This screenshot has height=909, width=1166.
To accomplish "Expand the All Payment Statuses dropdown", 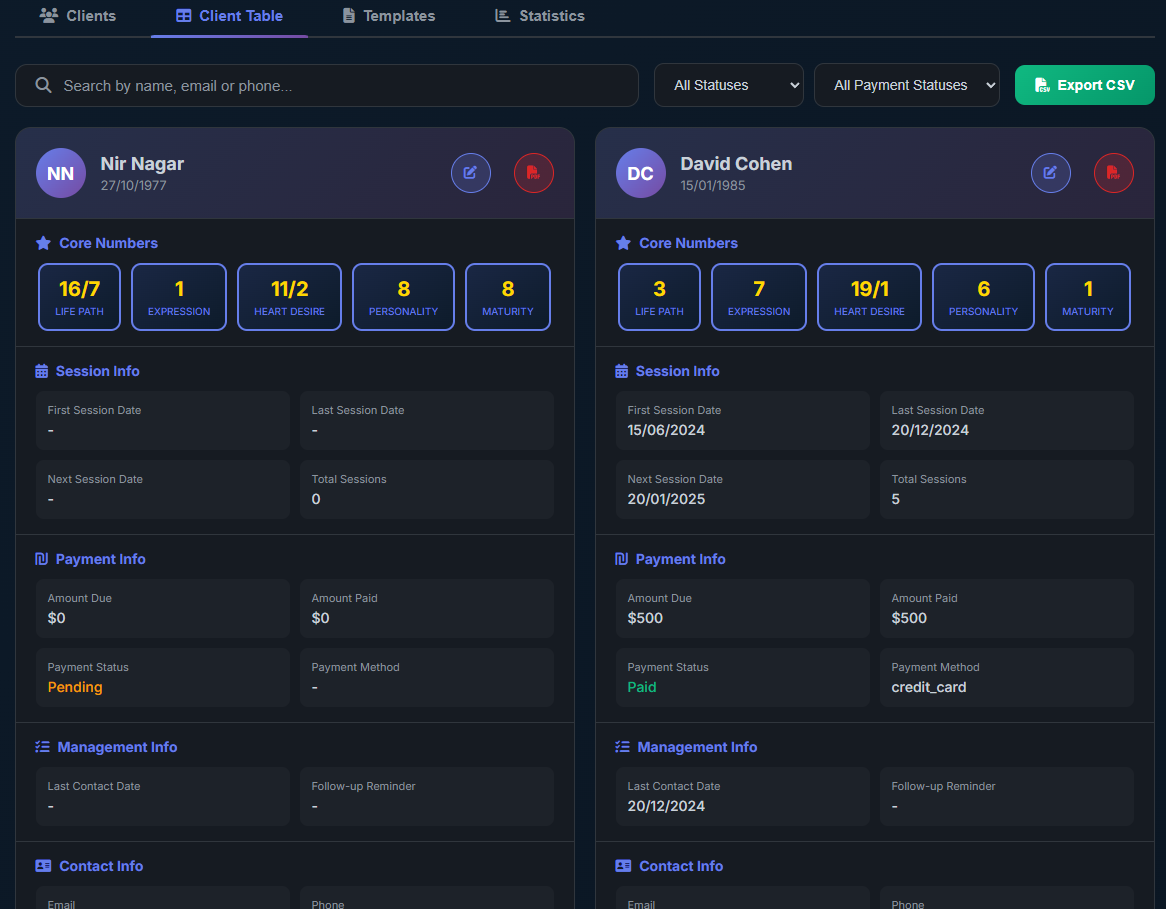I will [906, 86].
